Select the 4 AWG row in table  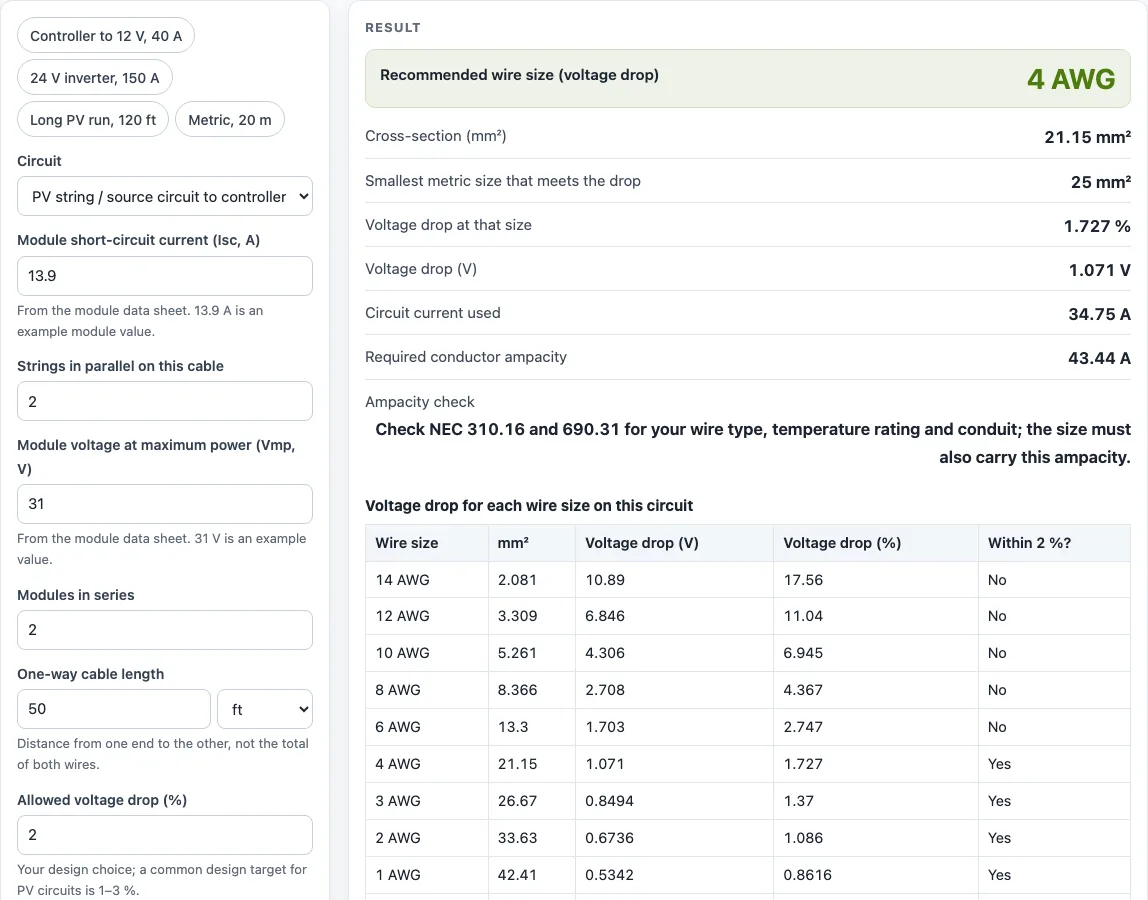(x=748, y=764)
